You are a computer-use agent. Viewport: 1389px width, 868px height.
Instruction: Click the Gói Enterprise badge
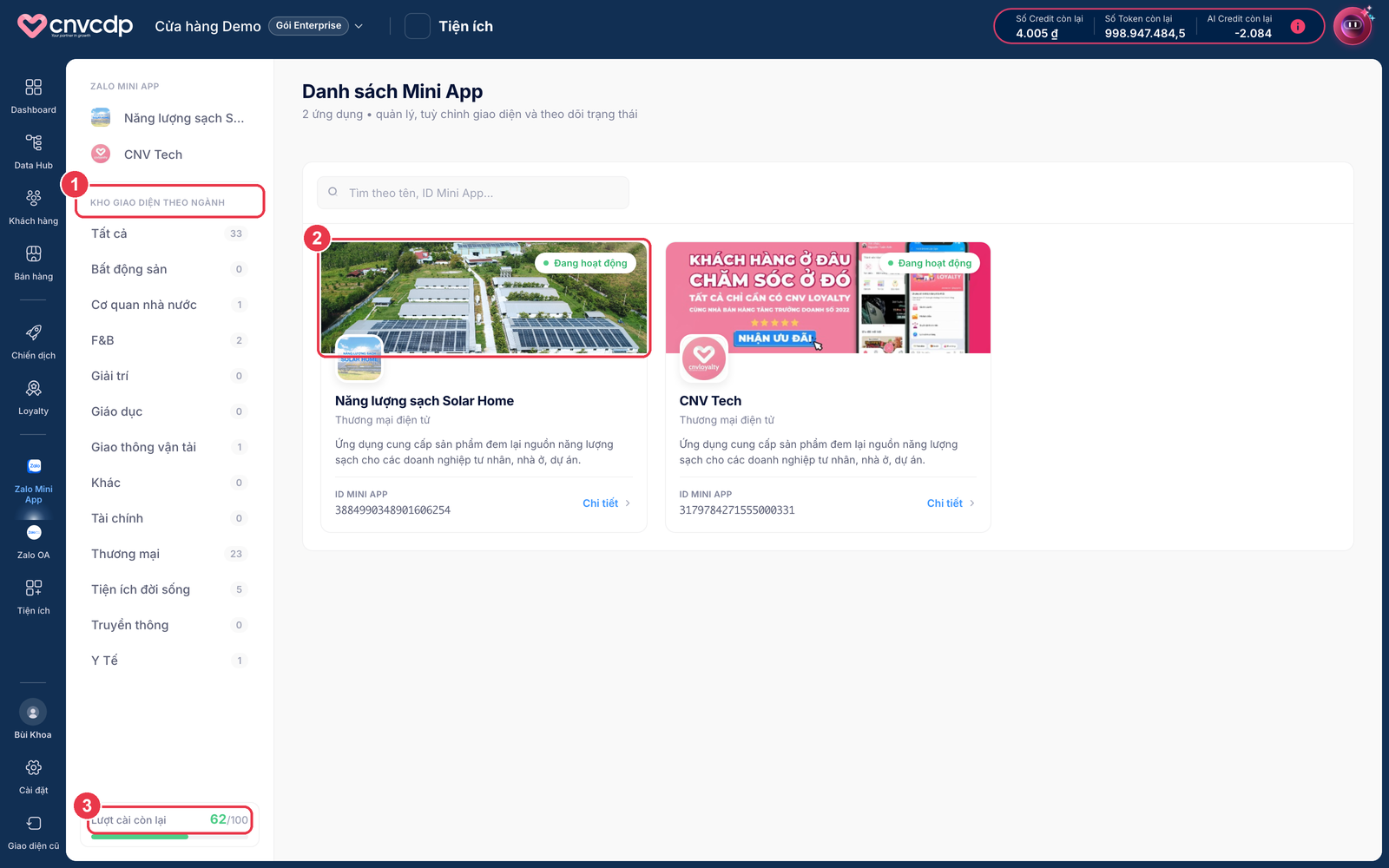click(x=308, y=26)
